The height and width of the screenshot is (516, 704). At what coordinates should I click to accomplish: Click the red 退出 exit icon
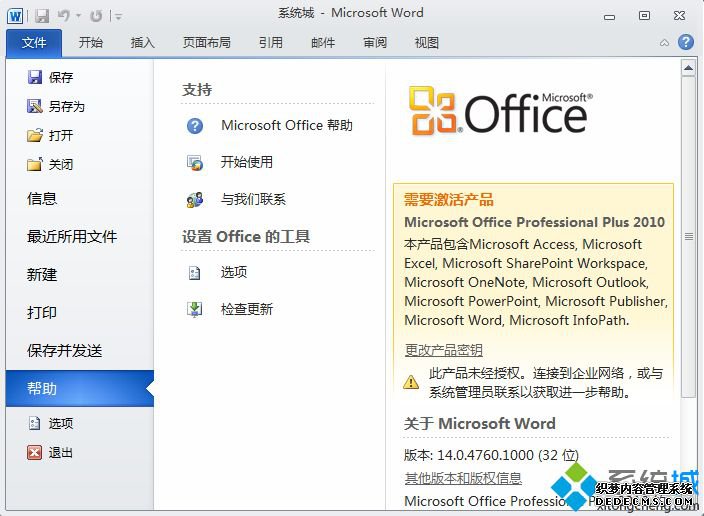(x=35, y=452)
